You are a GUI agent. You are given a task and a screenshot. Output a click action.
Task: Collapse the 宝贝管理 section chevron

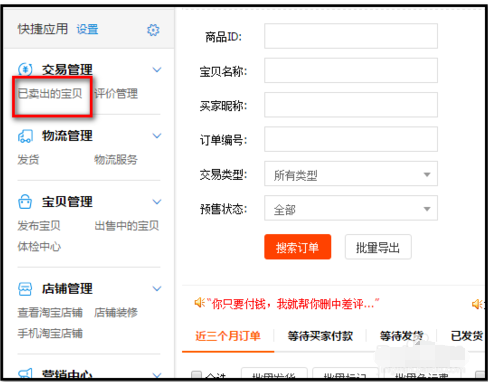(157, 202)
